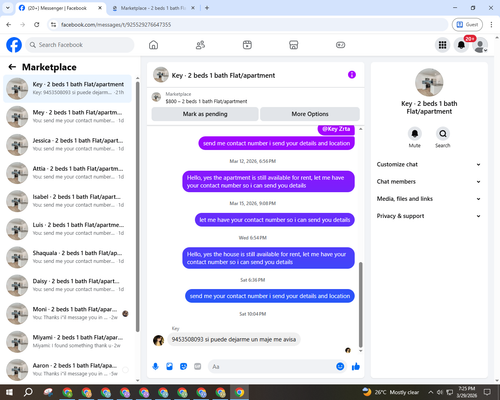Open the Jessica conversation in the list
This screenshot has width=500, height=400.
(x=67, y=145)
